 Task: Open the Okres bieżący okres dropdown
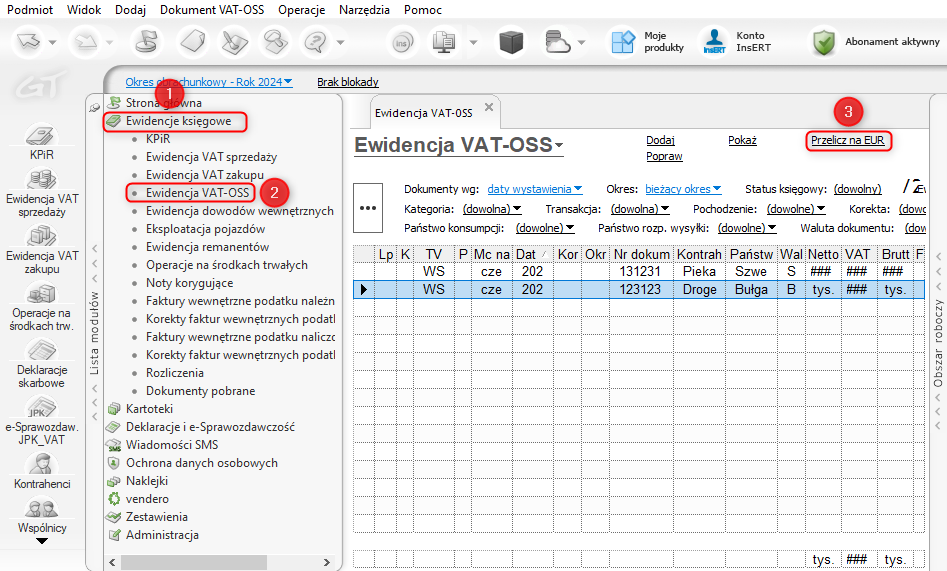(x=683, y=189)
